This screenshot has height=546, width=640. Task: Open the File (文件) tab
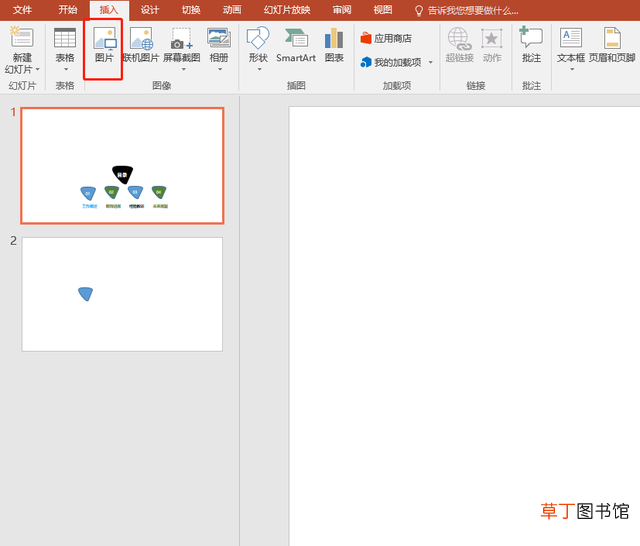click(x=22, y=10)
